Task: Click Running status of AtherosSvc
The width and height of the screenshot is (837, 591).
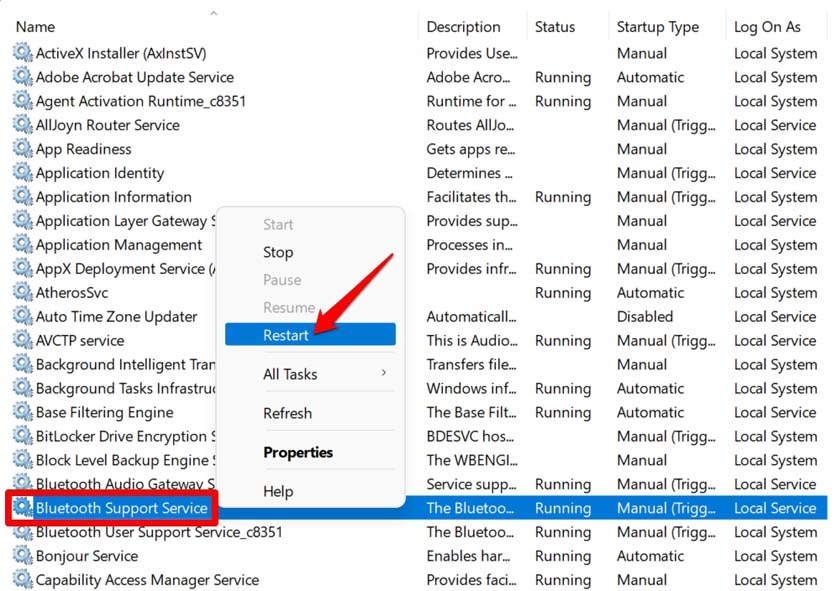Action: point(563,293)
